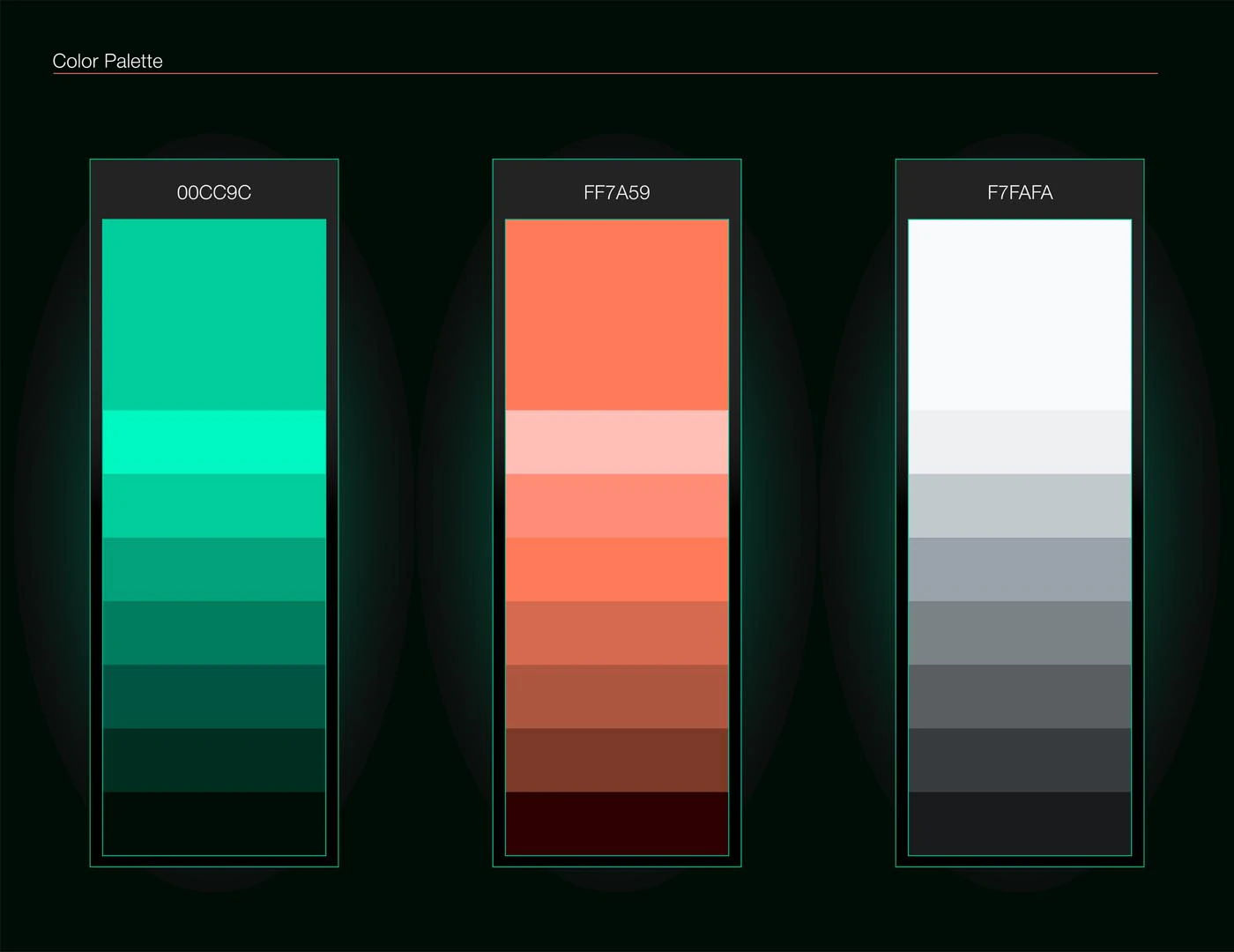Select the darkest bottom band in the F7FAFA column
The width and height of the screenshot is (1234, 952).
(x=1020, y=823)
